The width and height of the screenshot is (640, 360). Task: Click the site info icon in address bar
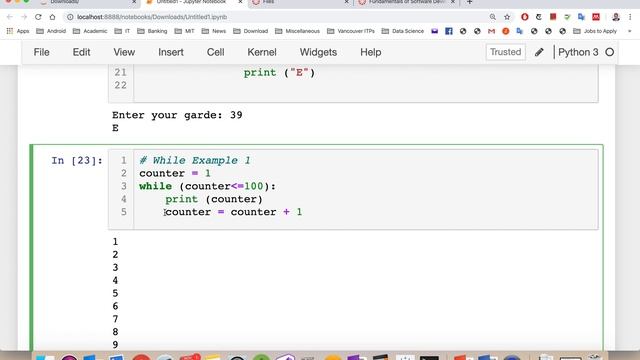70,17
